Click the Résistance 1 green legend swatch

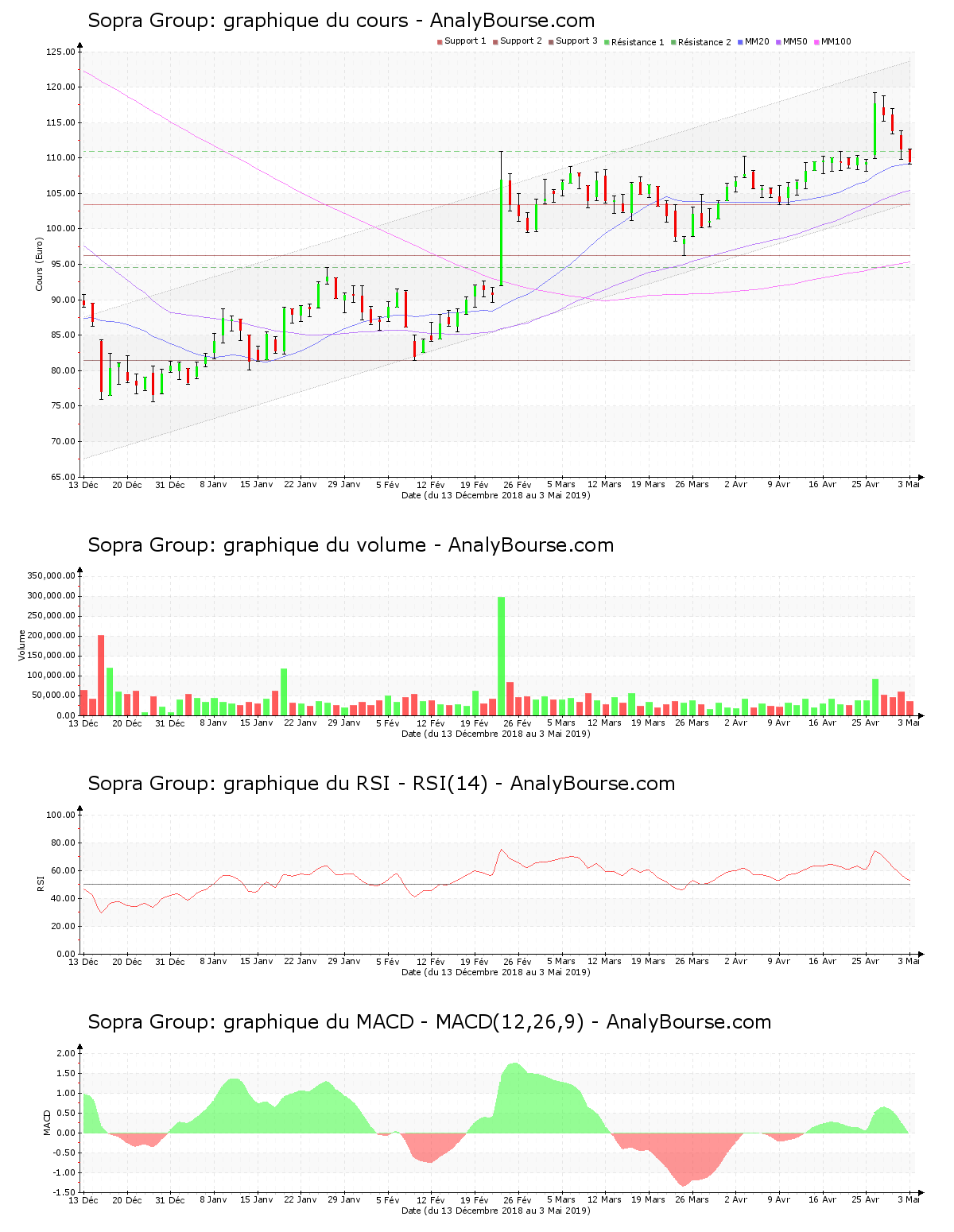point(607,42)
